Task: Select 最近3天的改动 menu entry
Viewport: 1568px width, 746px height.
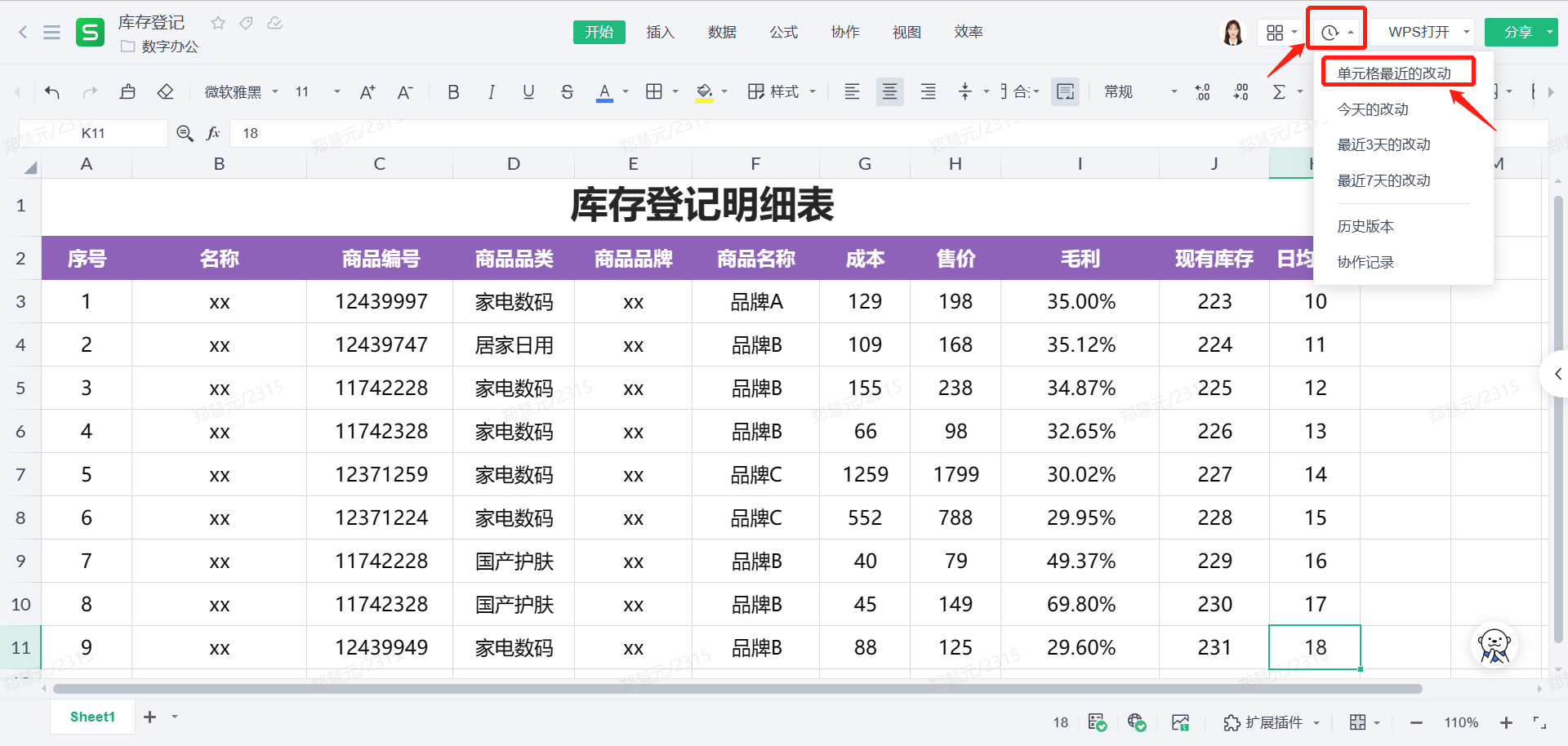Action: (1383, 144)
